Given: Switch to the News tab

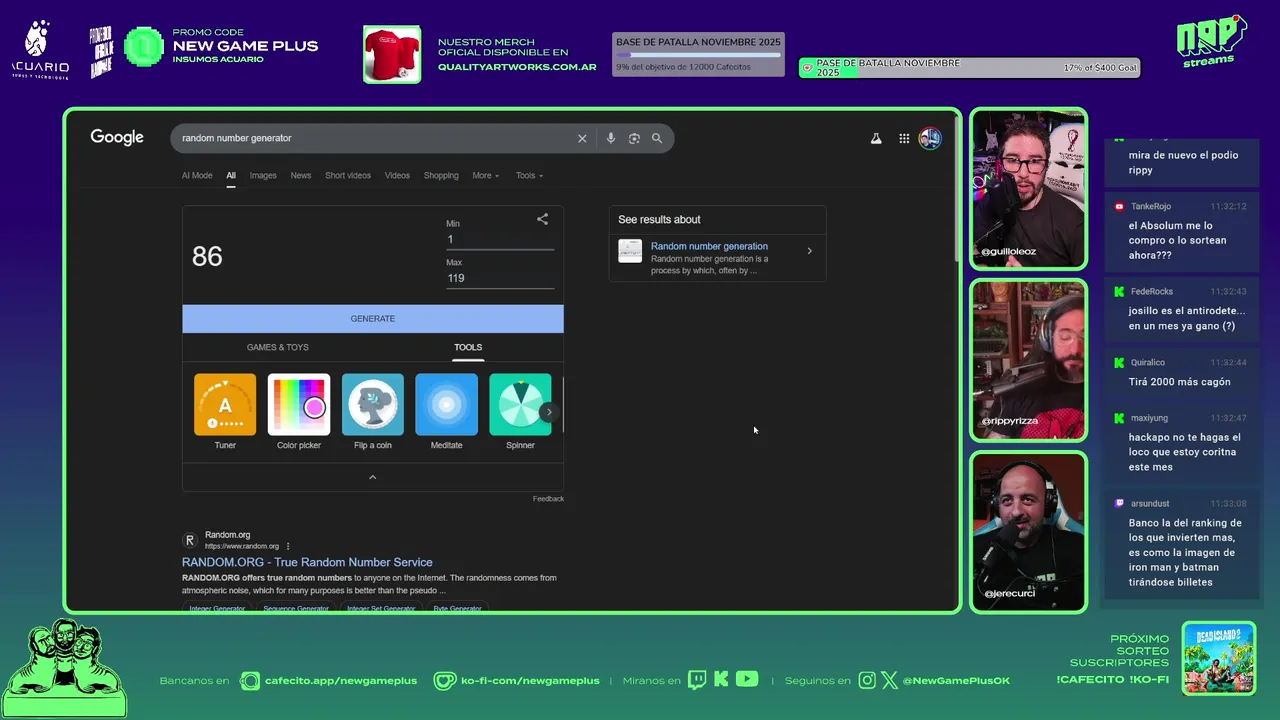Looking at the screenshot, I should coord(301,176).
